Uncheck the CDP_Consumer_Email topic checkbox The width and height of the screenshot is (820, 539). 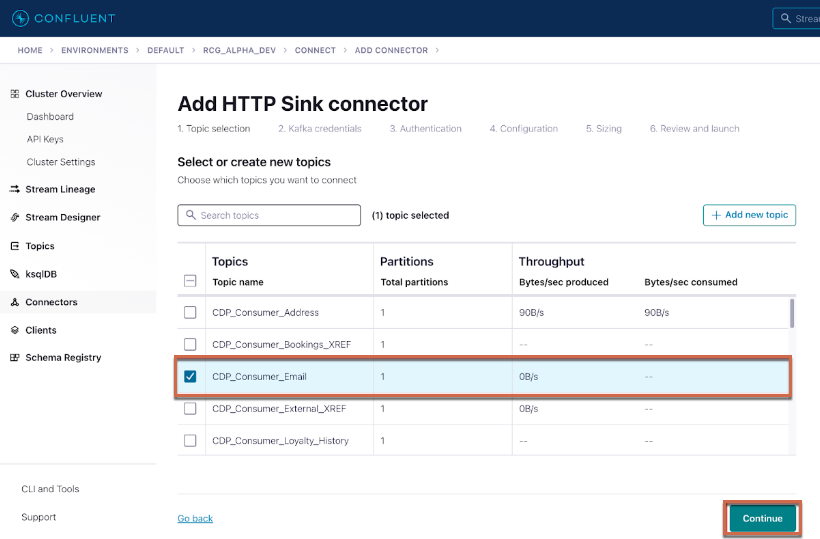(x=190, y=377)
